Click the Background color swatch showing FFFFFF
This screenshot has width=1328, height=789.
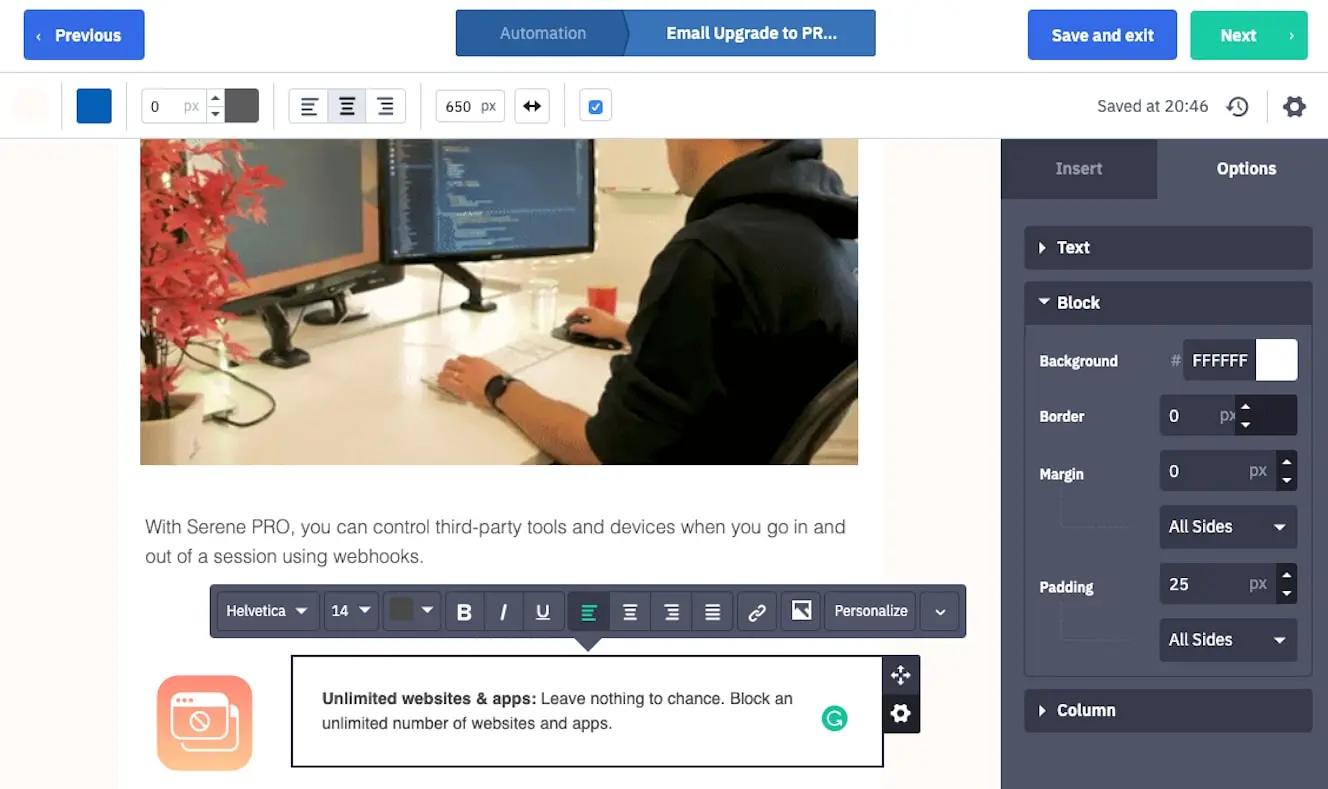tap(1277, 360)
